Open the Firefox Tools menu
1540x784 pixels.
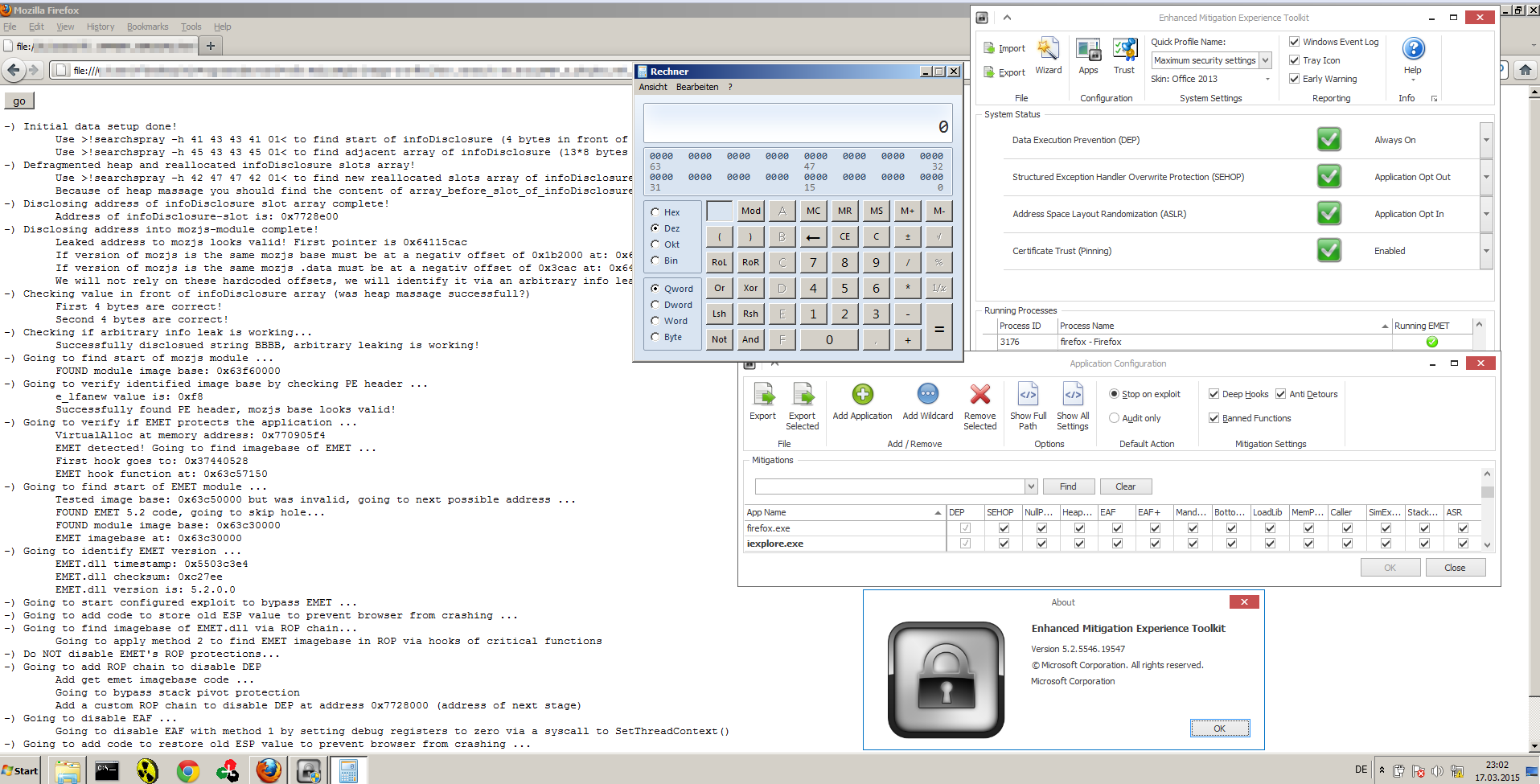coord(191,27)
